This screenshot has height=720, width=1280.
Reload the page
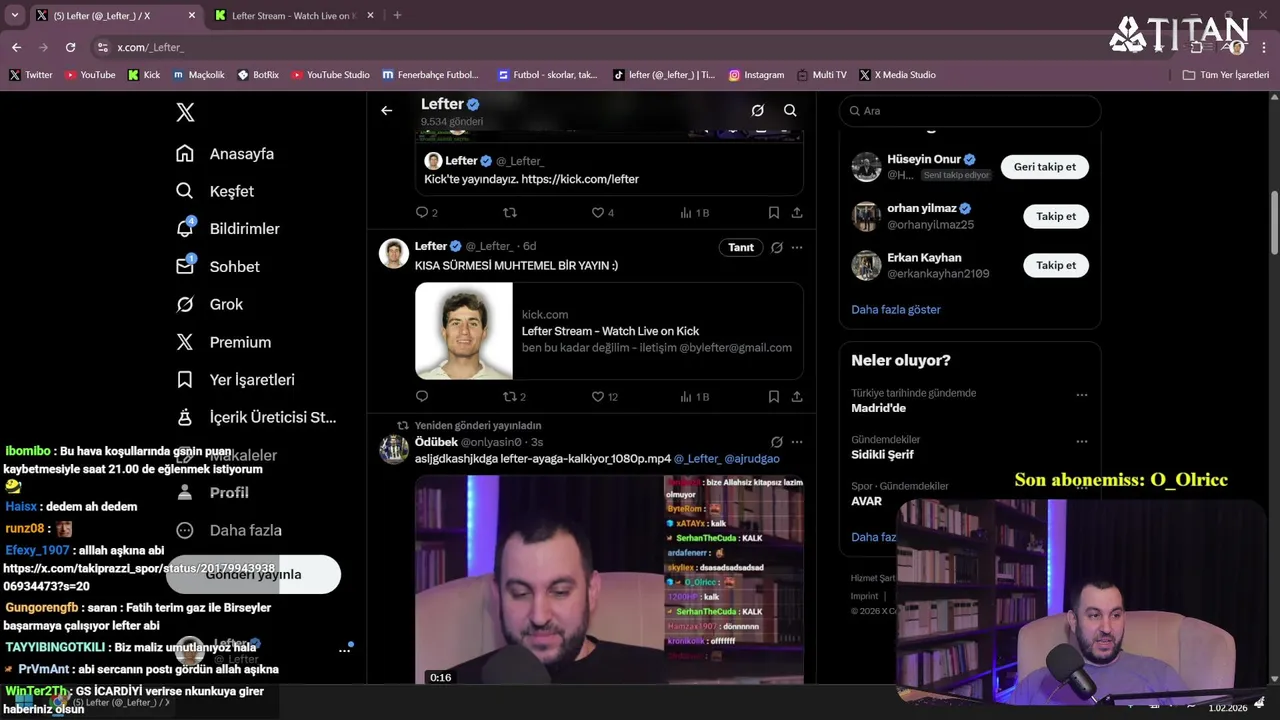click(x=70, y=47)
